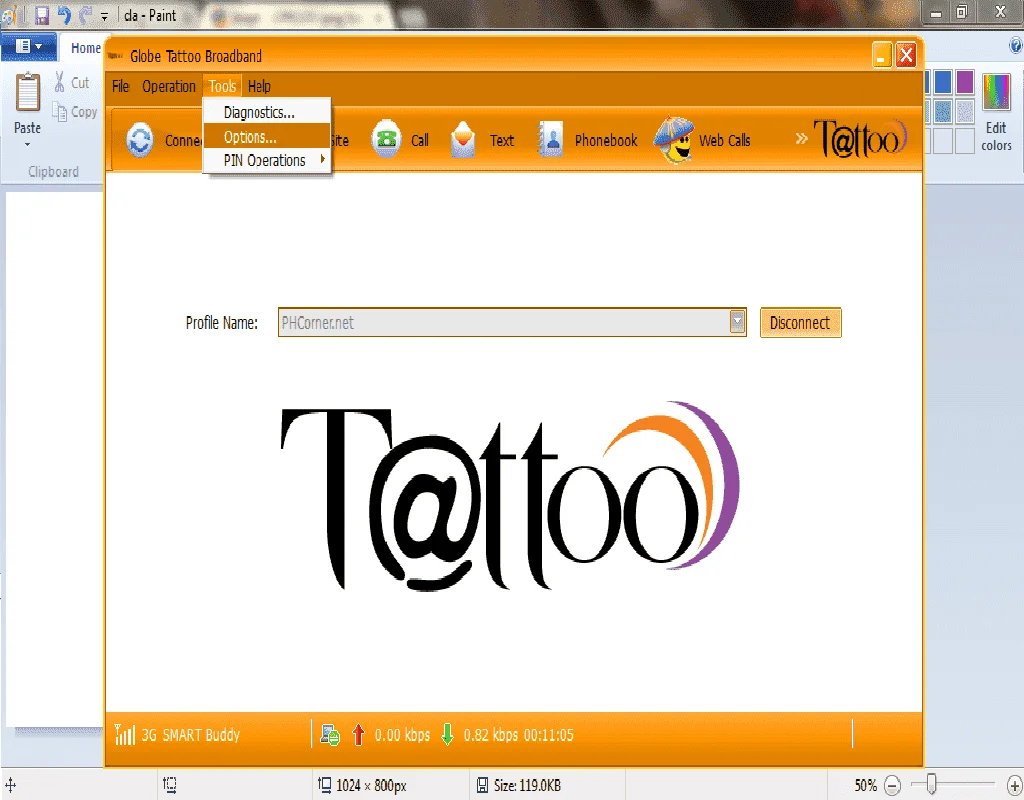The image size is (1024, 800).
Task: Launch Web Calls smiley icon
Action: pos(674,139)
